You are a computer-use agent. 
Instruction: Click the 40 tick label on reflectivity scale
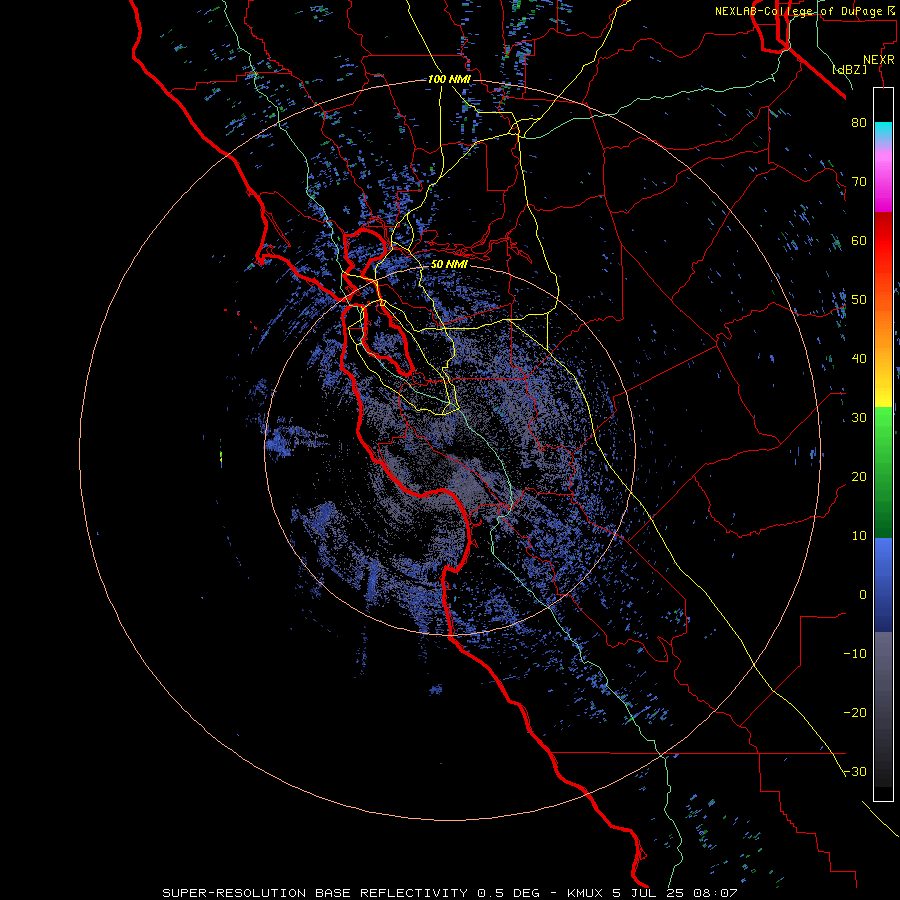859,359
